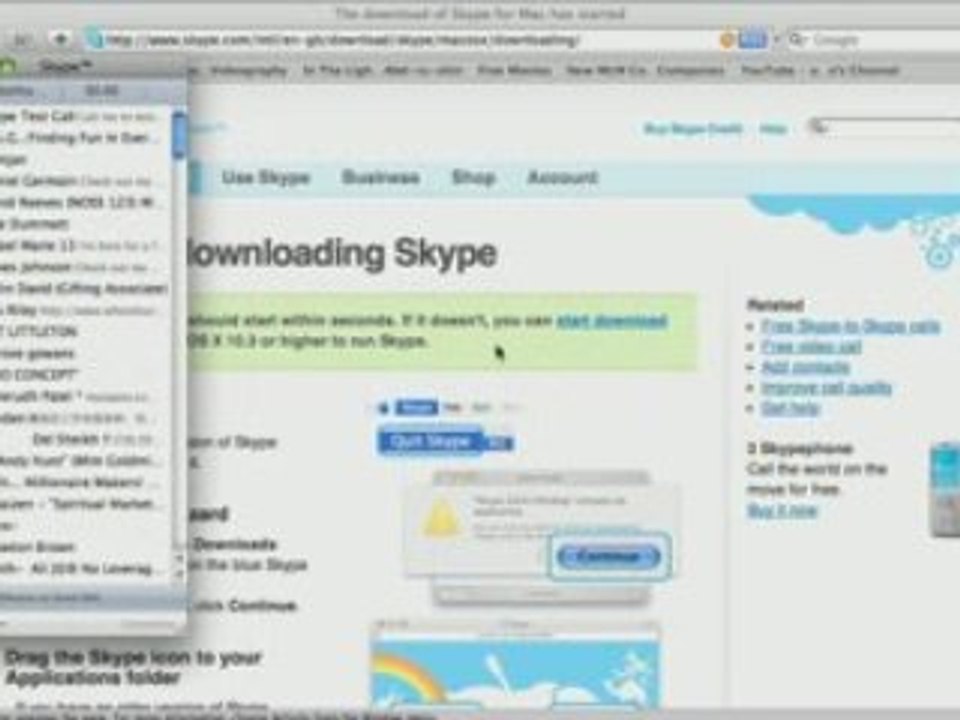The height and width of the screenshot is (720, 960).
Task: Open the Free Skype-to-Skype calls link
Action: (x=850, y=326)
